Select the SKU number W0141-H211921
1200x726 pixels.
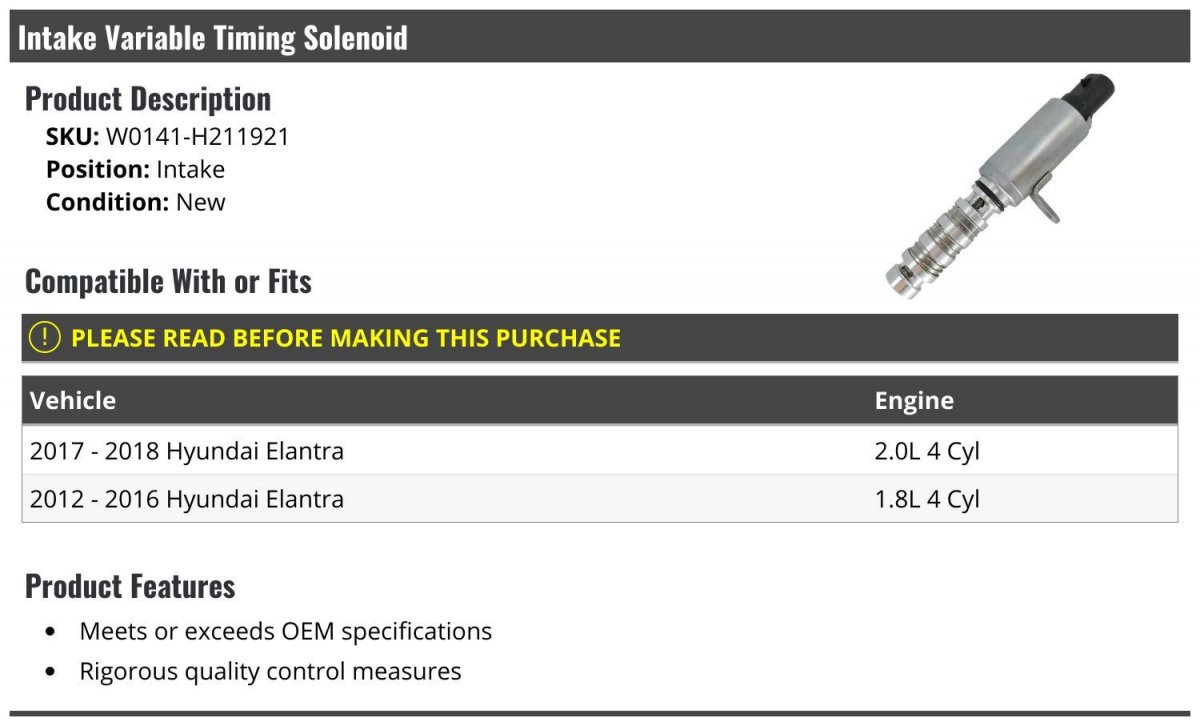click(x=197, y=136)
